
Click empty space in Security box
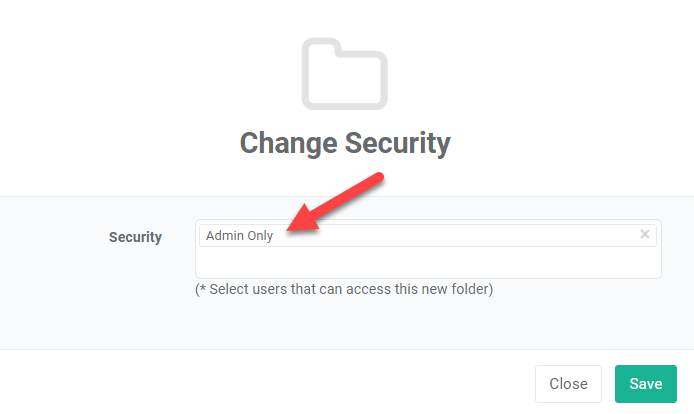tap(428, 263)
